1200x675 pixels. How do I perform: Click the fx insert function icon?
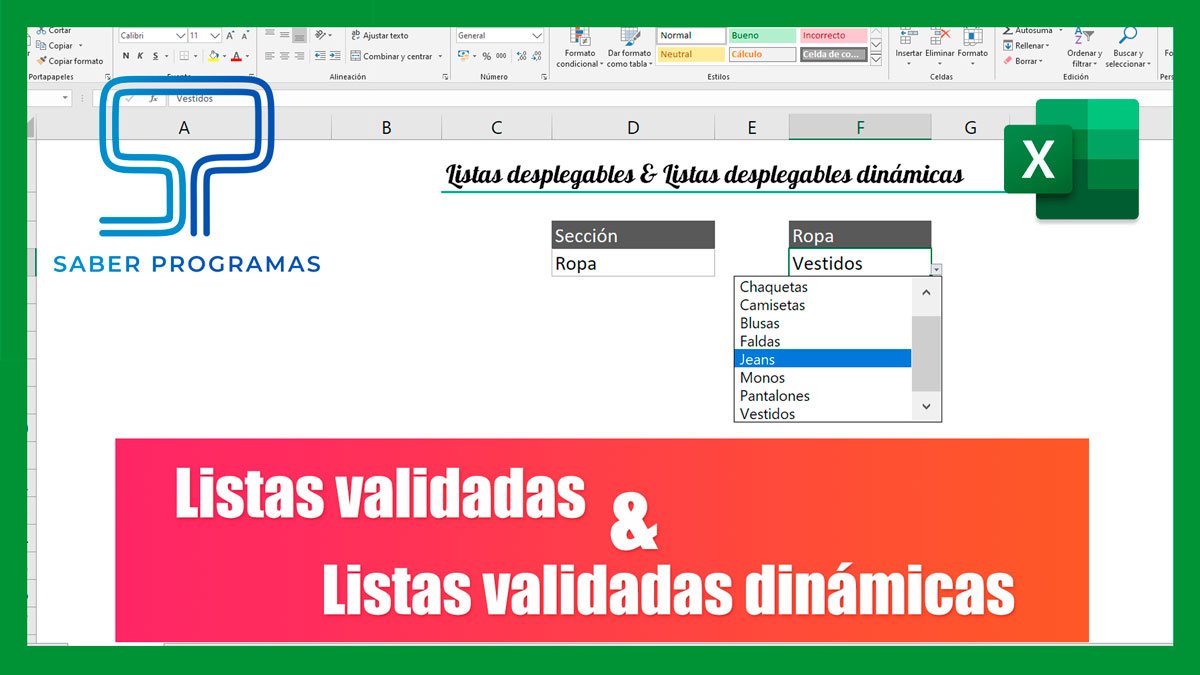pyautogui.click(x=153, y=99)
